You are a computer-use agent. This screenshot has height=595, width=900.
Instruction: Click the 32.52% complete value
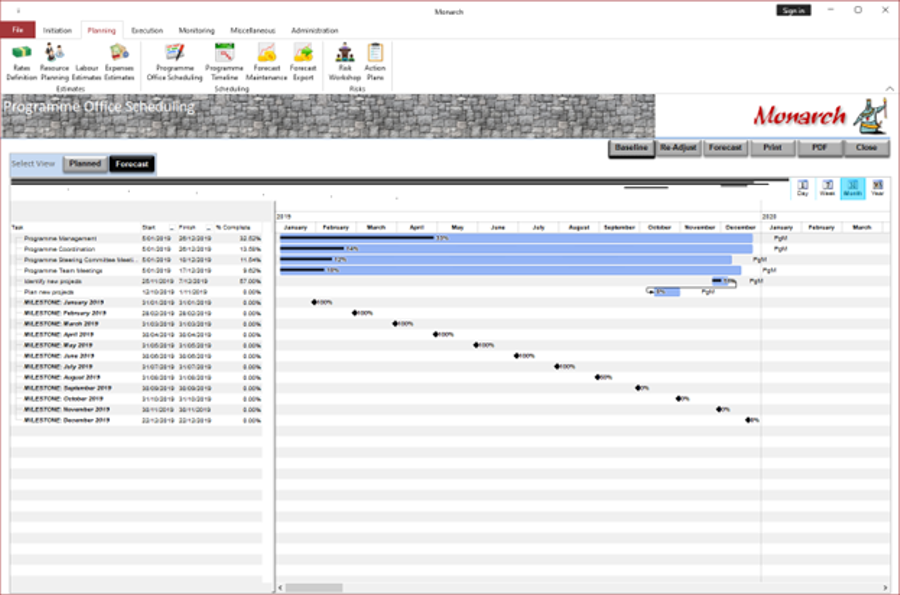pos(251,238)
